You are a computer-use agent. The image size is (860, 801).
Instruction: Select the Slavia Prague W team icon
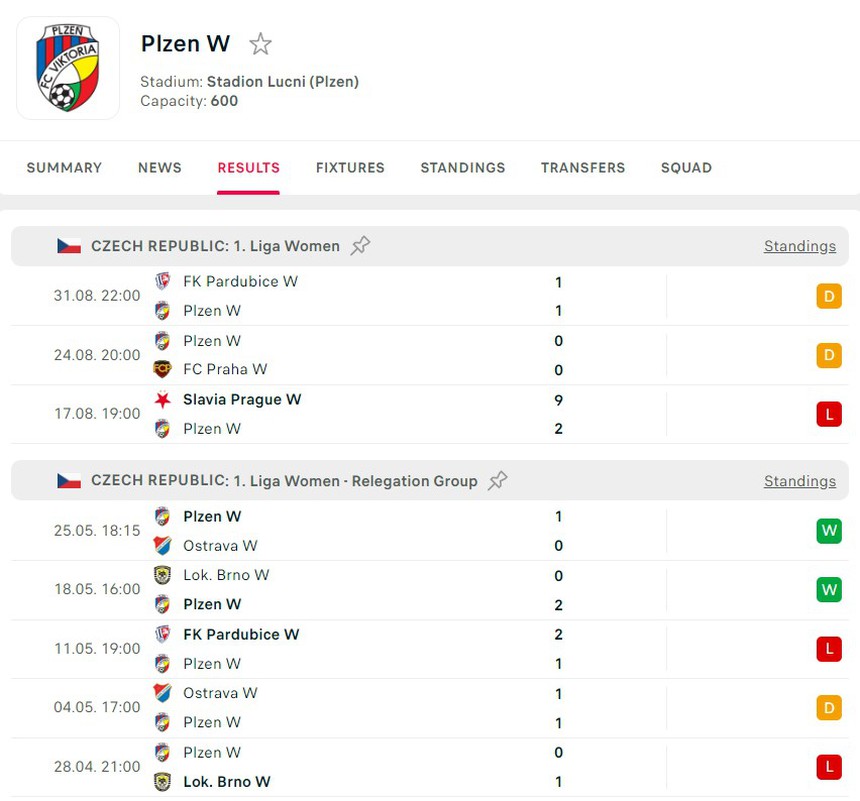162,399
